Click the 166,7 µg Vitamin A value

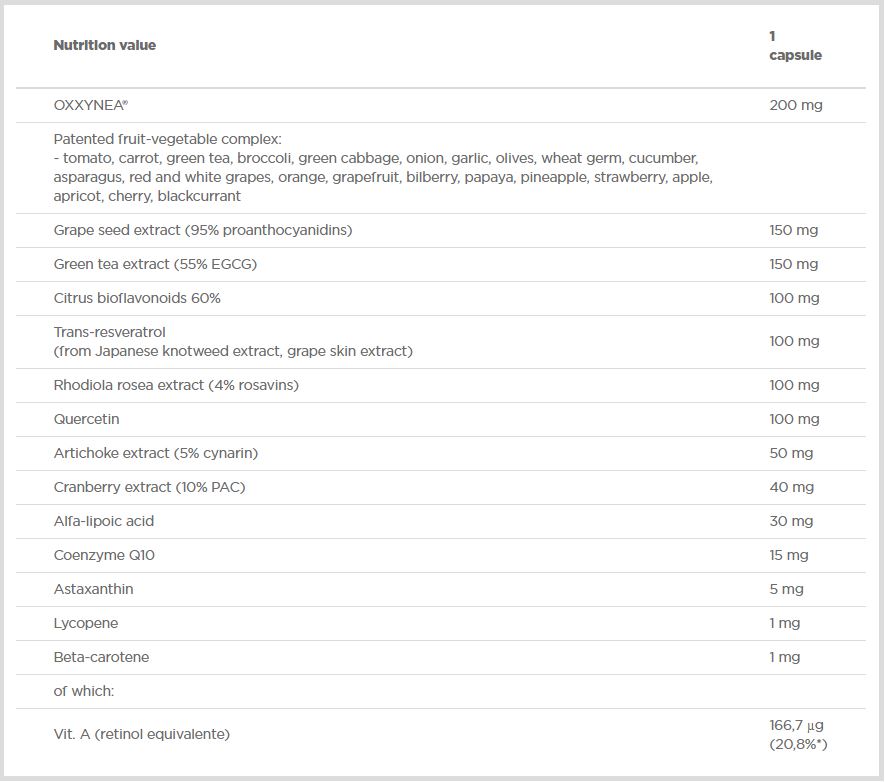click(796, 724)
